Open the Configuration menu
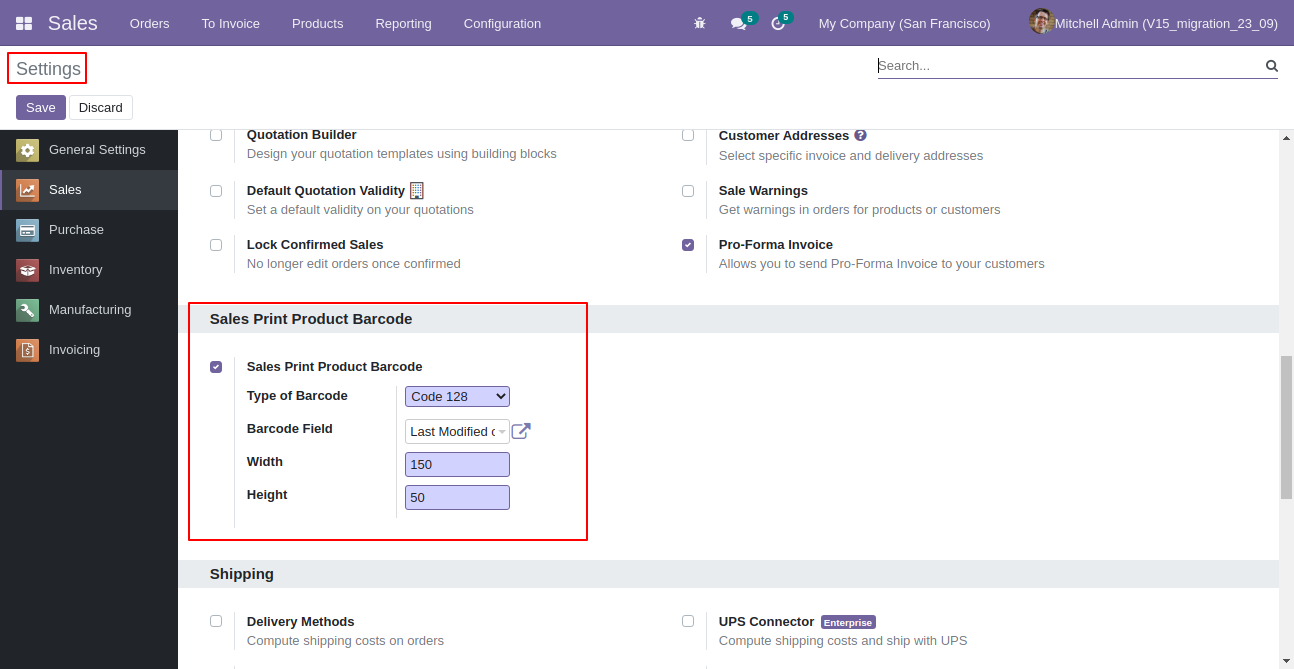This screenshot has height=669, width=1294. (x=502, y=23)
